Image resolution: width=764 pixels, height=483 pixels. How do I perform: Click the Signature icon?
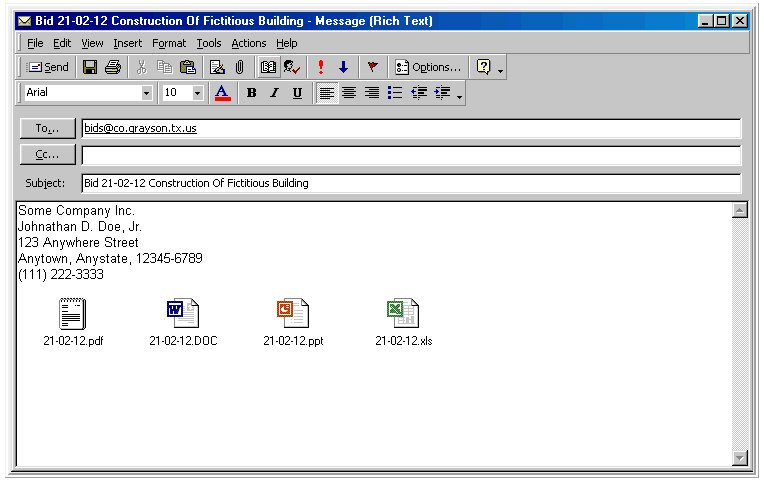[217, 67]
